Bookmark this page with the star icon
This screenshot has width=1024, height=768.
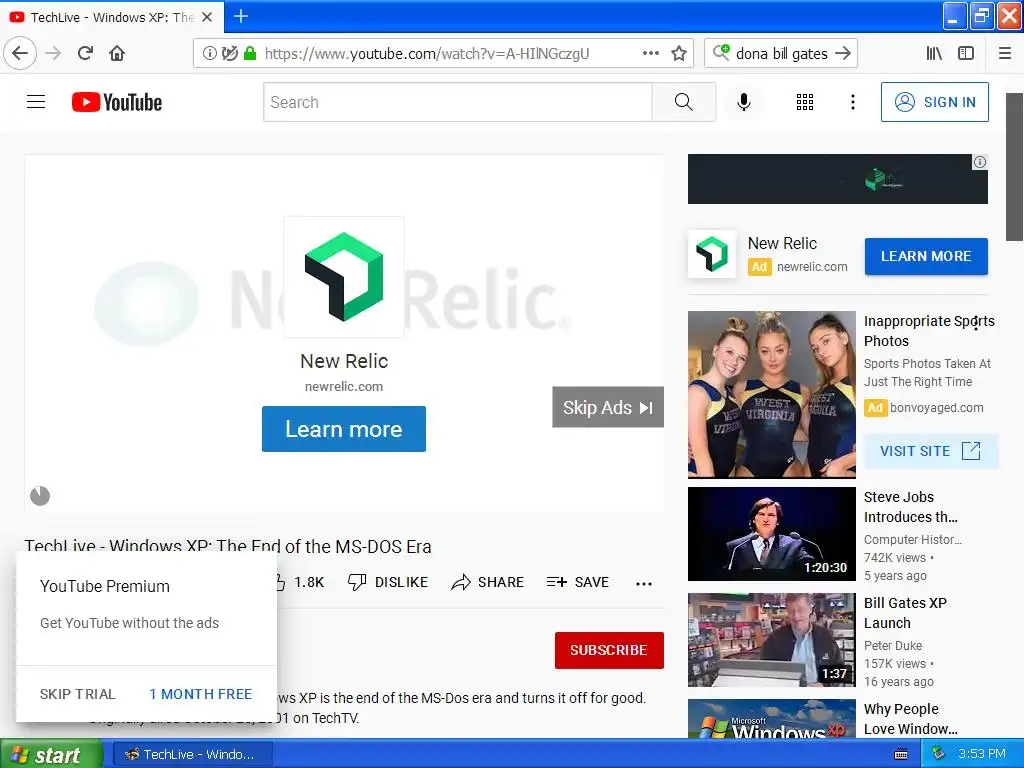coord(679,54)
